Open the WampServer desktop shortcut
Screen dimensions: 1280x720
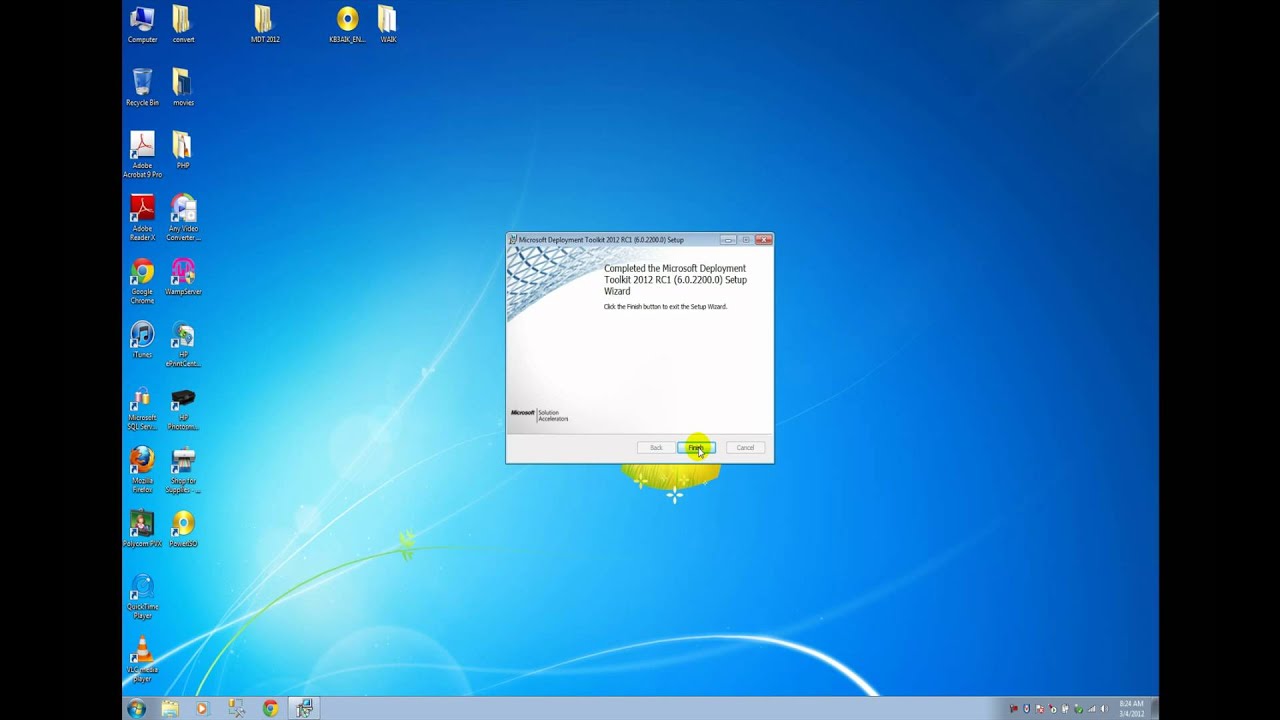pyautogui.click(x=183, y=276)
